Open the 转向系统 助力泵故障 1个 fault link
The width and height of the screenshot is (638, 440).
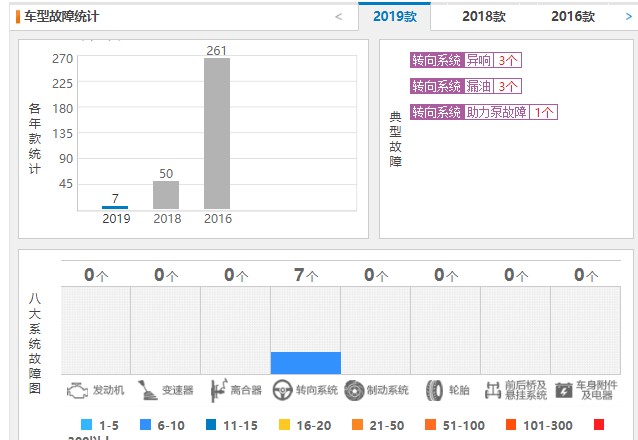[x=484, y=112]
